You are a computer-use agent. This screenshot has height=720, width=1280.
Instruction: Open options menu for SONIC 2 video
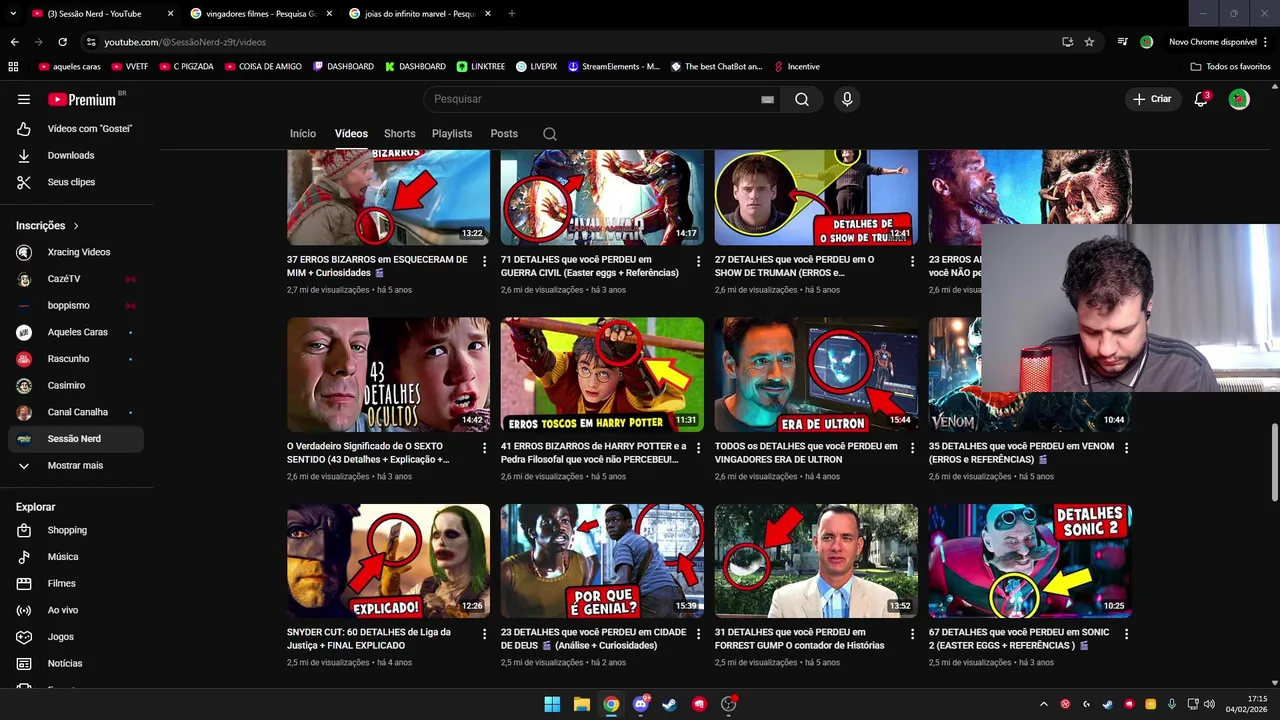coord(1126,634)
